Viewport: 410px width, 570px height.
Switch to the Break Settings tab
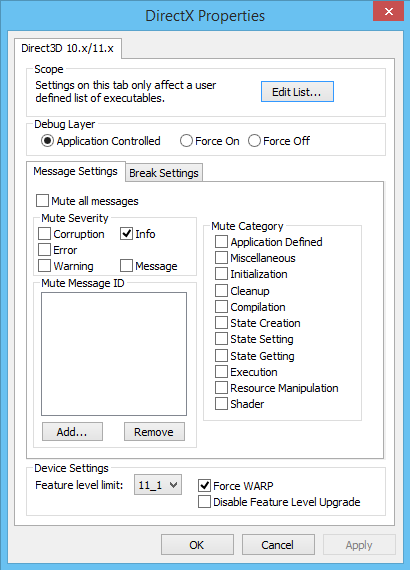[164, 173]
